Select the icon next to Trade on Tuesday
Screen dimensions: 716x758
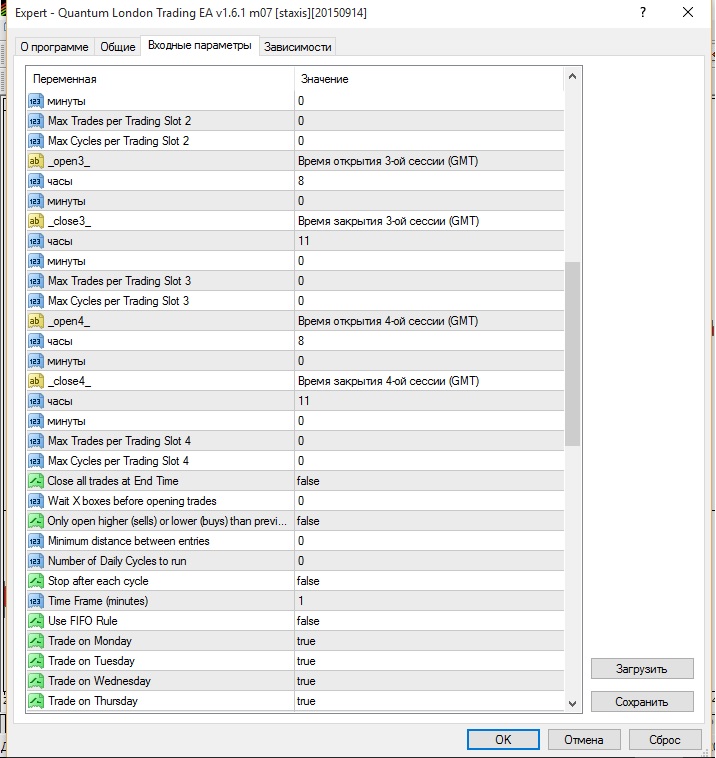coord(36,661)
